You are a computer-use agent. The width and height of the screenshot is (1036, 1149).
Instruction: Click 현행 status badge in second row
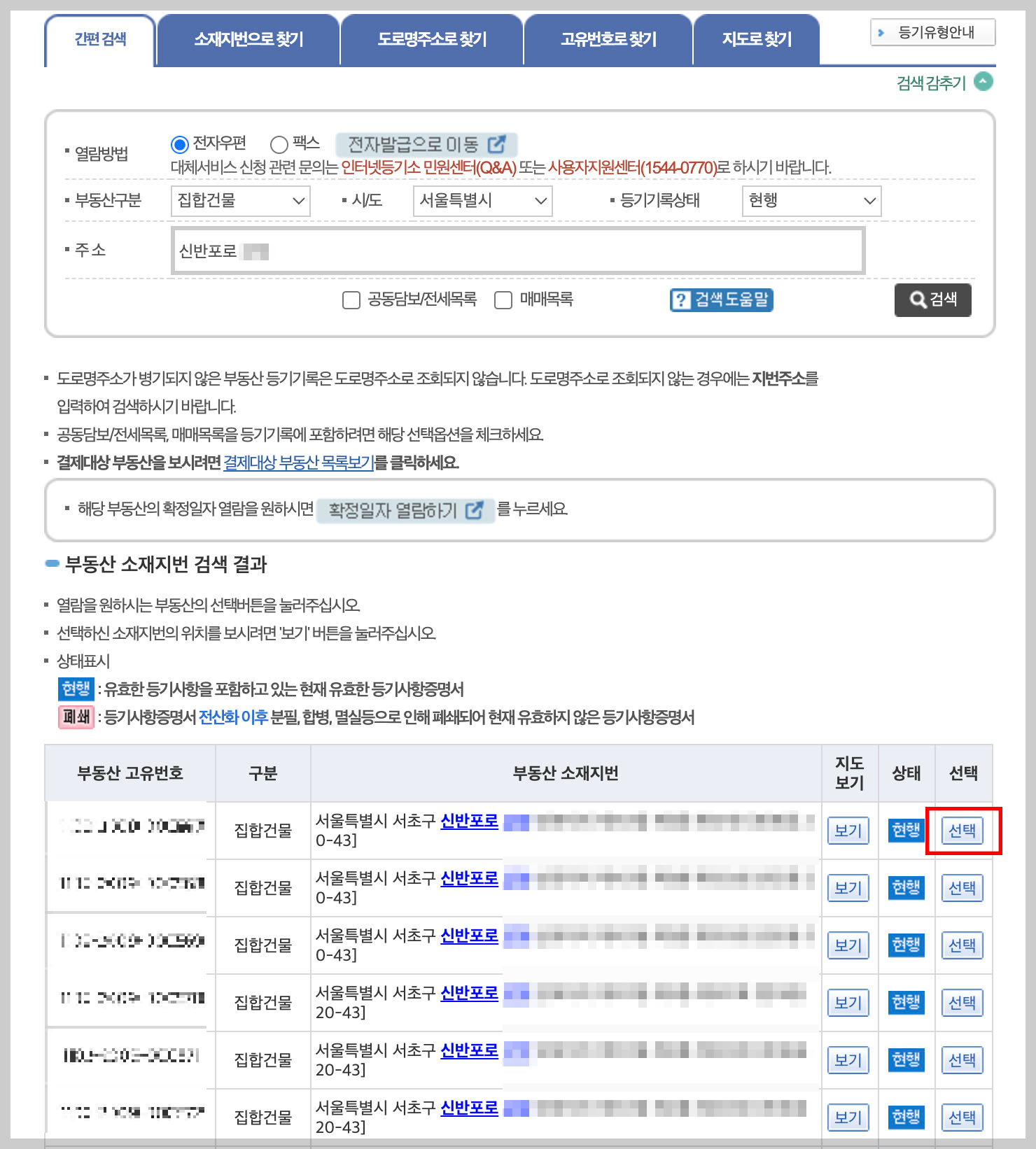(906, 888)
